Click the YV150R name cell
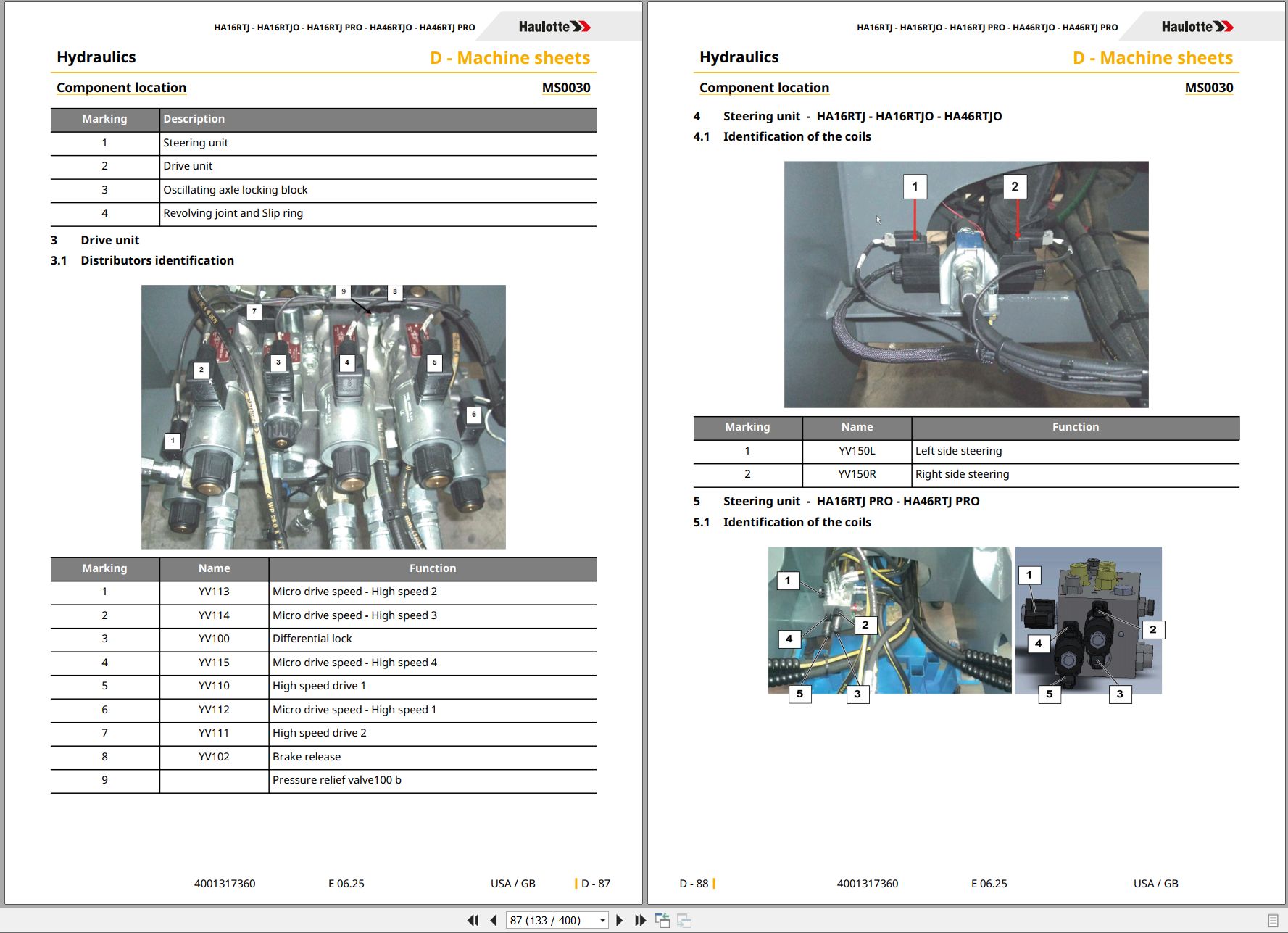This screenshot has width=1288, height=933. coord(857,474)
